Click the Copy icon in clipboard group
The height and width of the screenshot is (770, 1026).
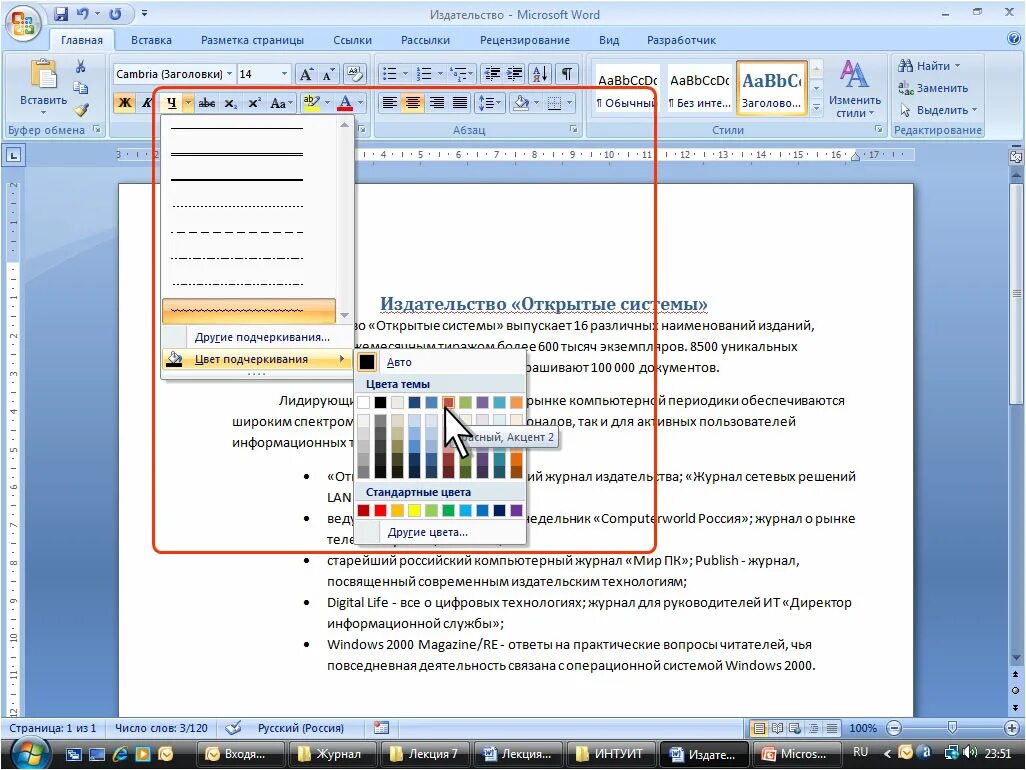tap(80, 88)
